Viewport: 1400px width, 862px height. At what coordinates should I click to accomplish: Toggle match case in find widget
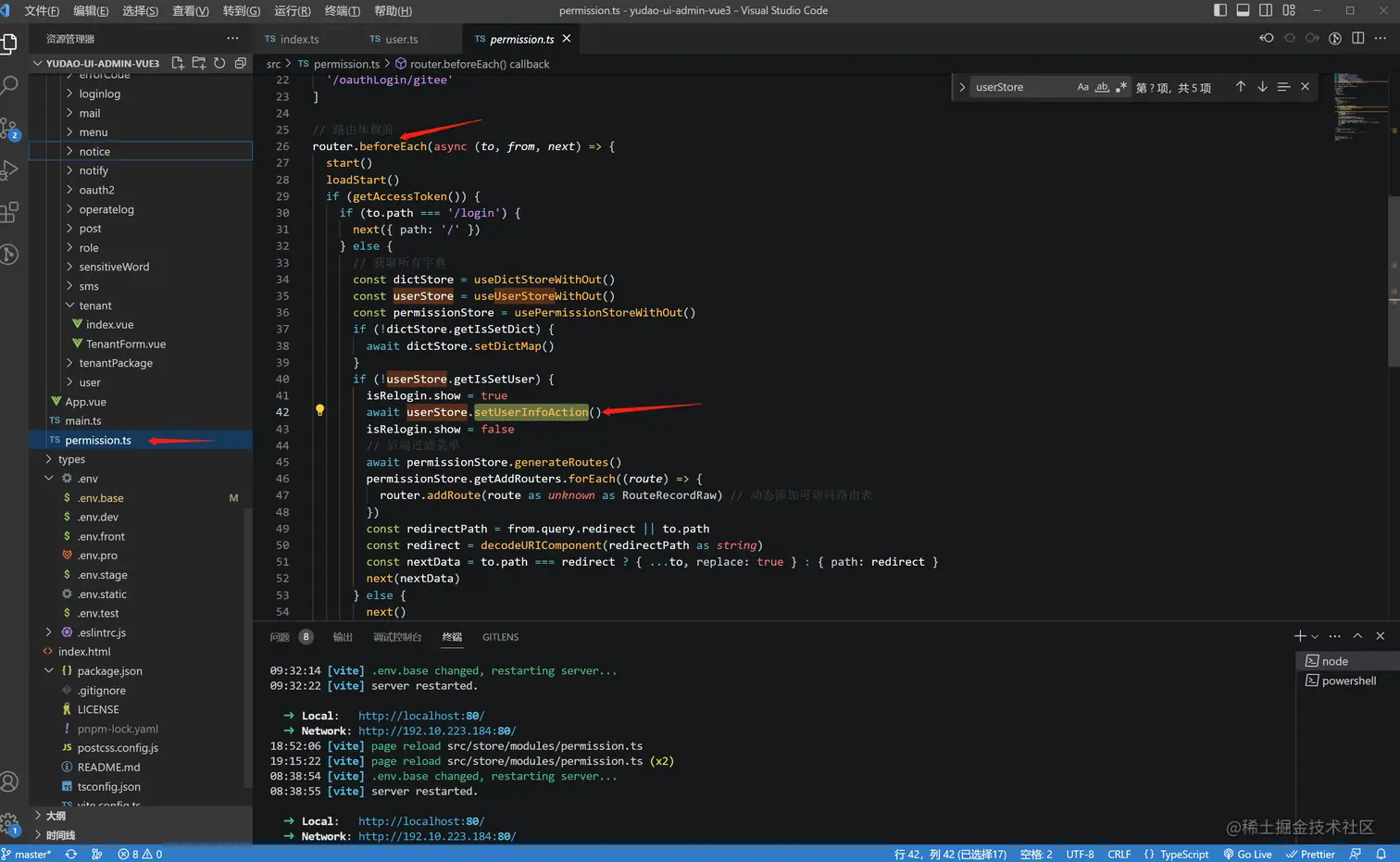[1083, 87]
